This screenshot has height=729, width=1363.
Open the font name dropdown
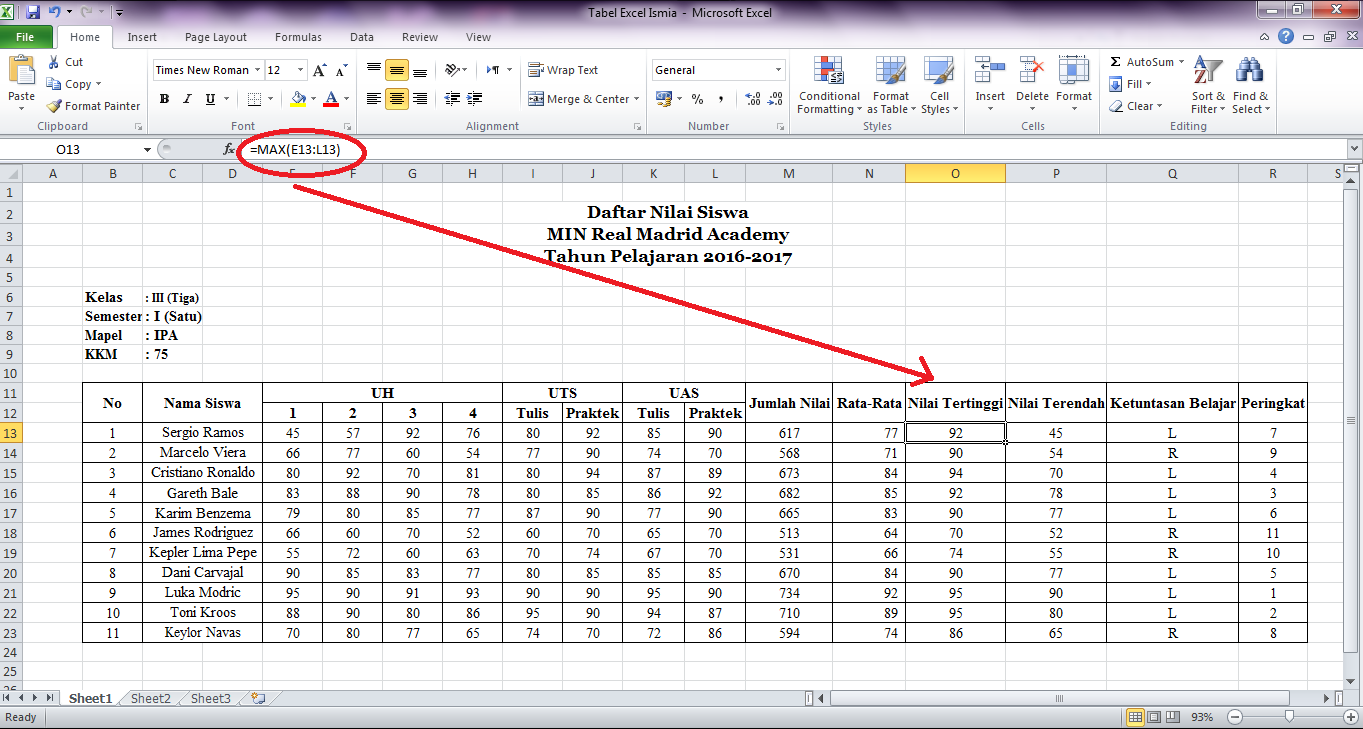coord(257,70)
